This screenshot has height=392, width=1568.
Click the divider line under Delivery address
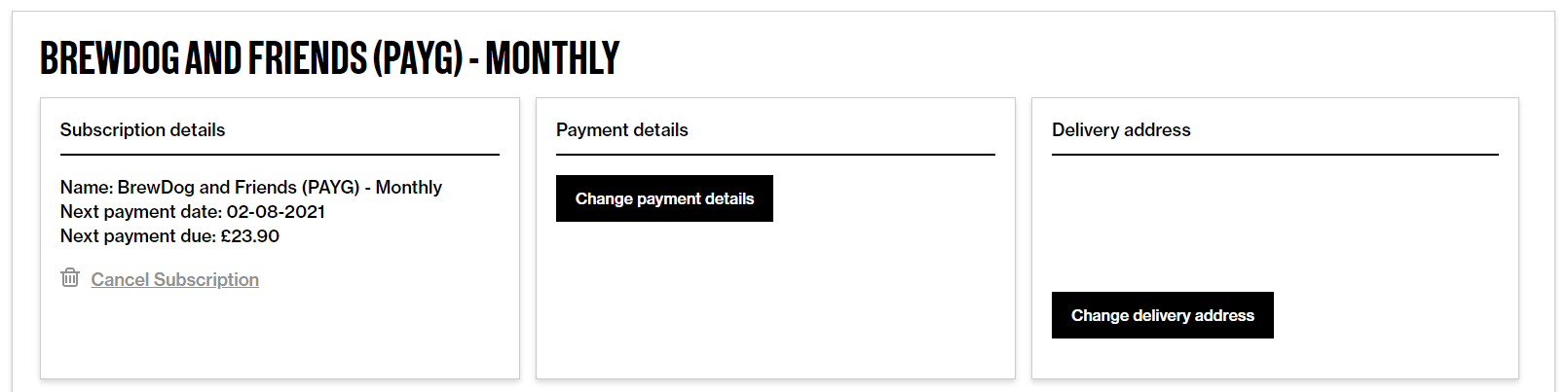pyautogui.click(x=1275, y=154)
